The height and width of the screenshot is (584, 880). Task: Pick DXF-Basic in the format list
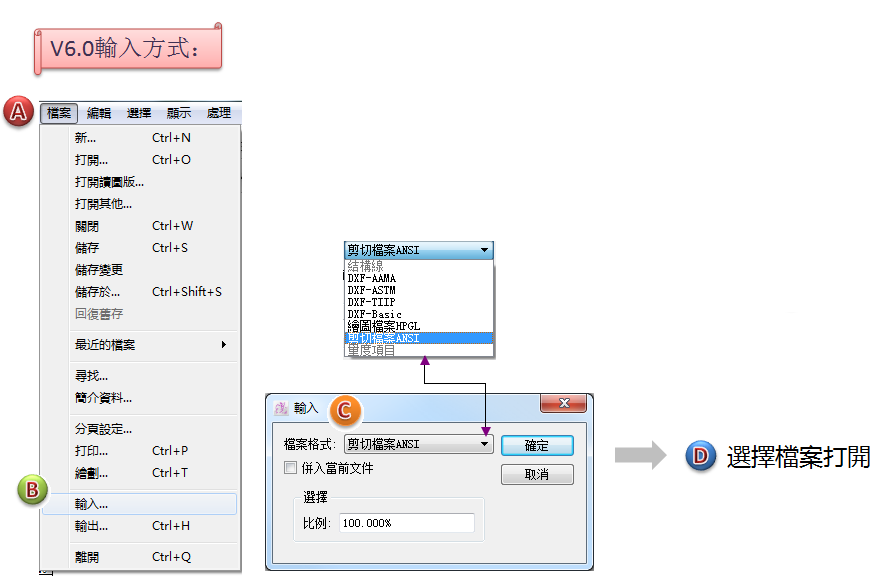(x=419, y=314)
